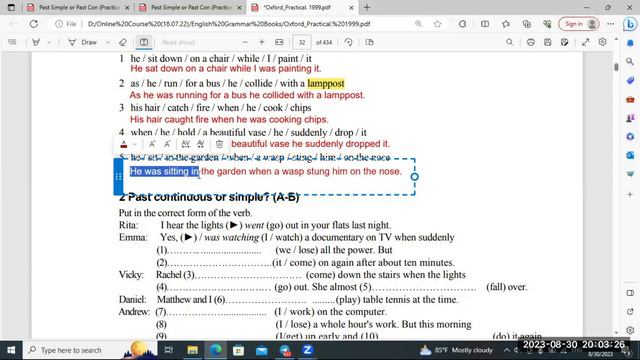The height and width of the screenshot is (360, 640).
Task: Expand the text color dropdown arrow
Action: point(135,144)
